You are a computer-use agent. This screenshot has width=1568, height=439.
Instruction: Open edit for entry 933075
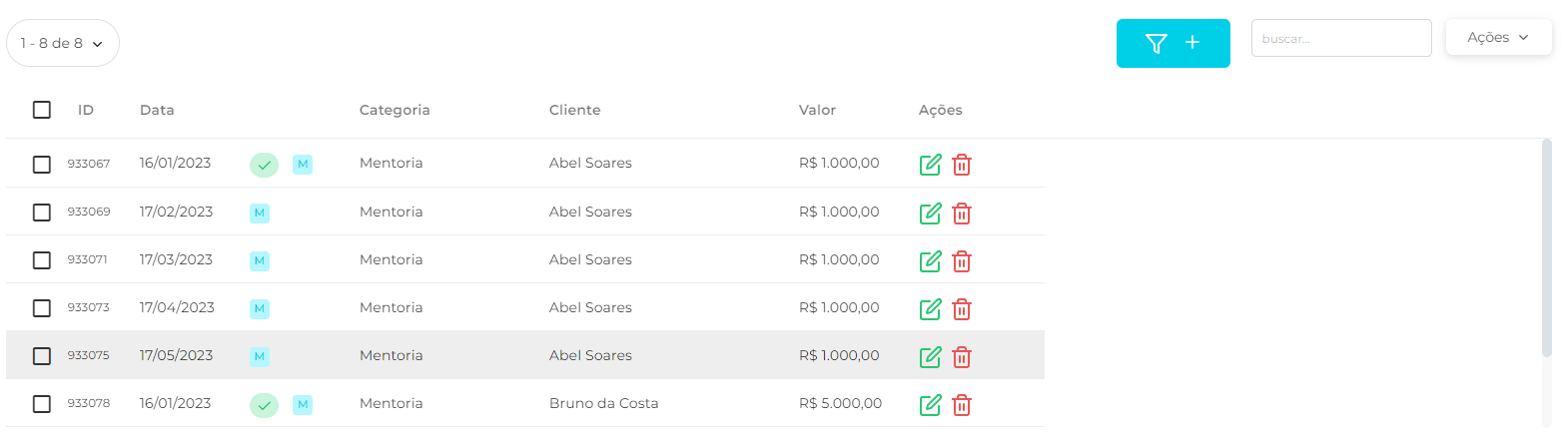(x=930, y=356)
